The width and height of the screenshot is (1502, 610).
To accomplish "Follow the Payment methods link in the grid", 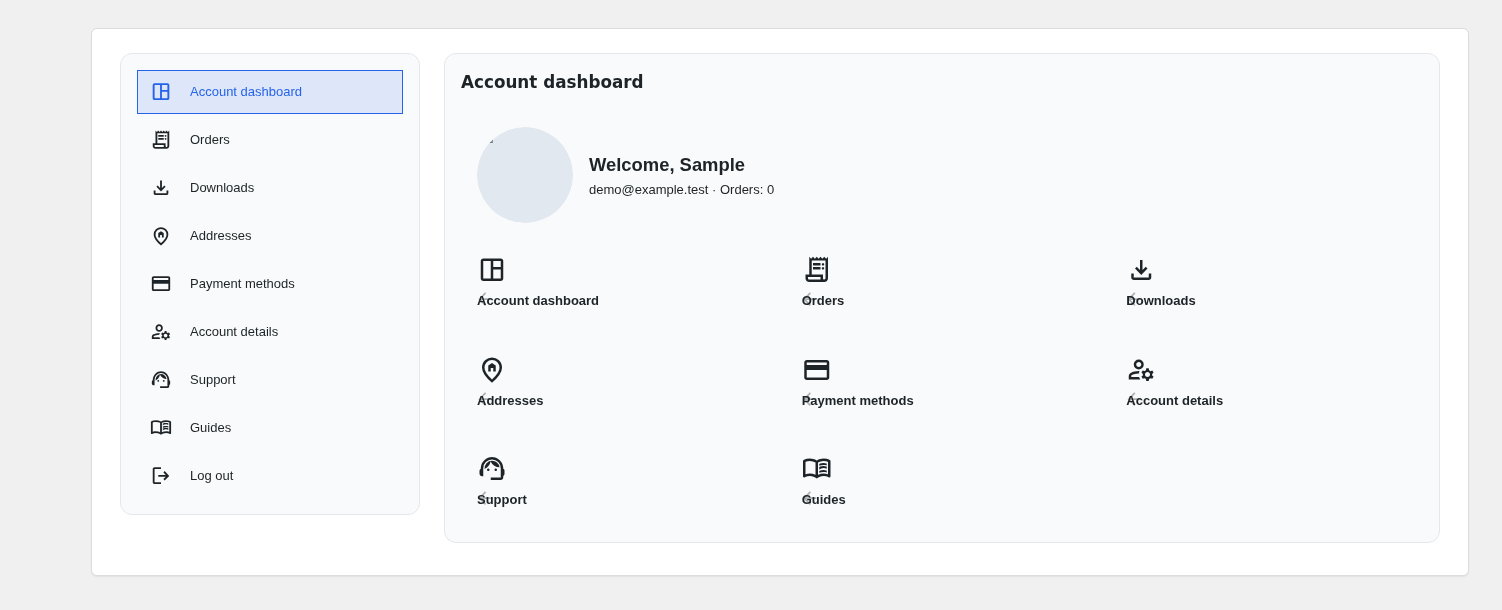I will [858, 401].
